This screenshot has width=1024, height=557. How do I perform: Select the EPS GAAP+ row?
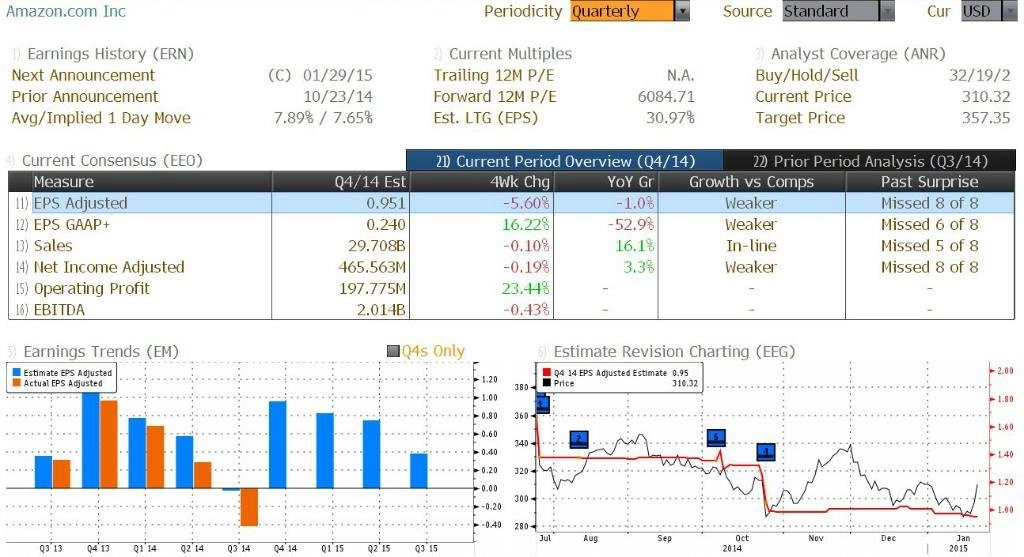click(x=511, y=225)
